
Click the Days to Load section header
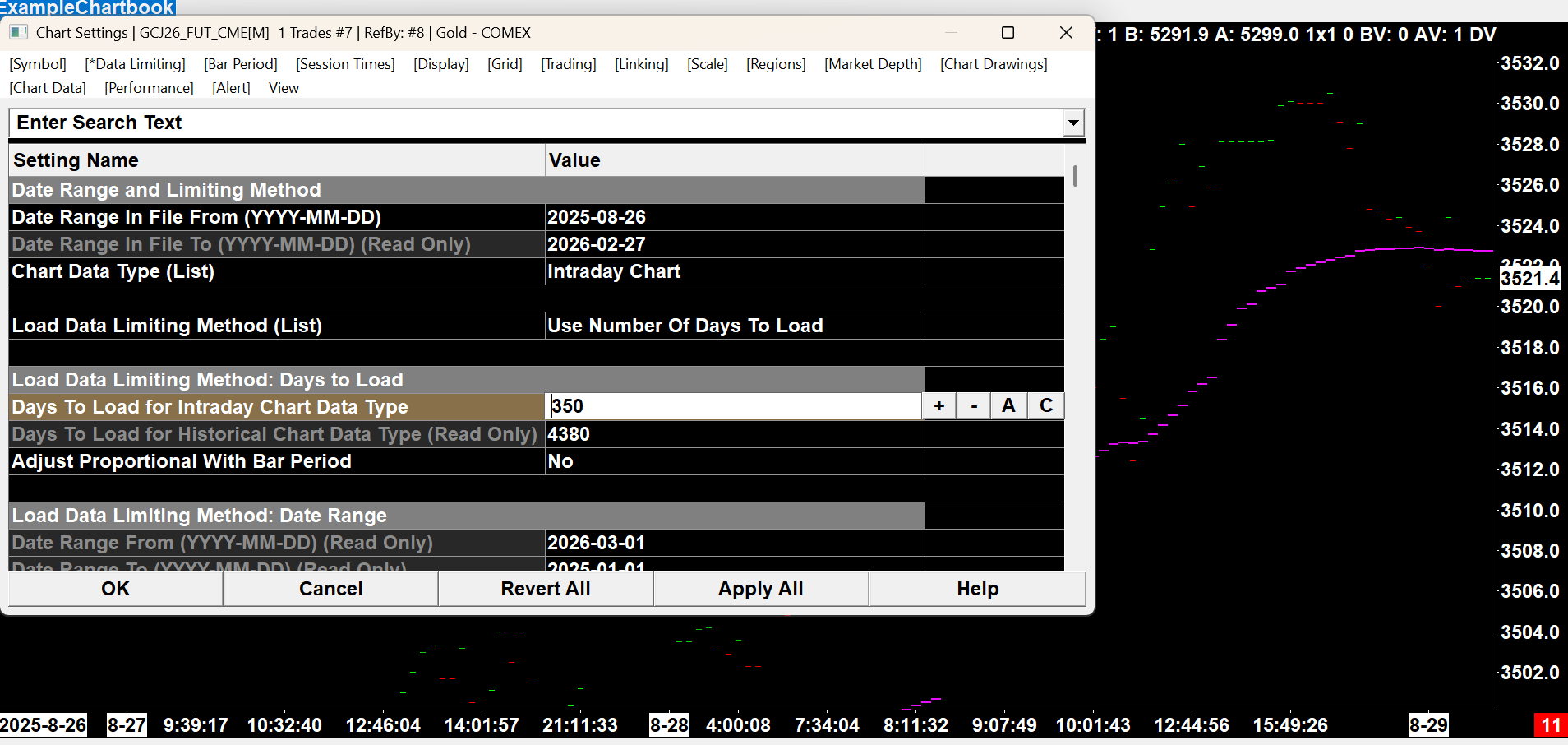(x=466, y=380)
